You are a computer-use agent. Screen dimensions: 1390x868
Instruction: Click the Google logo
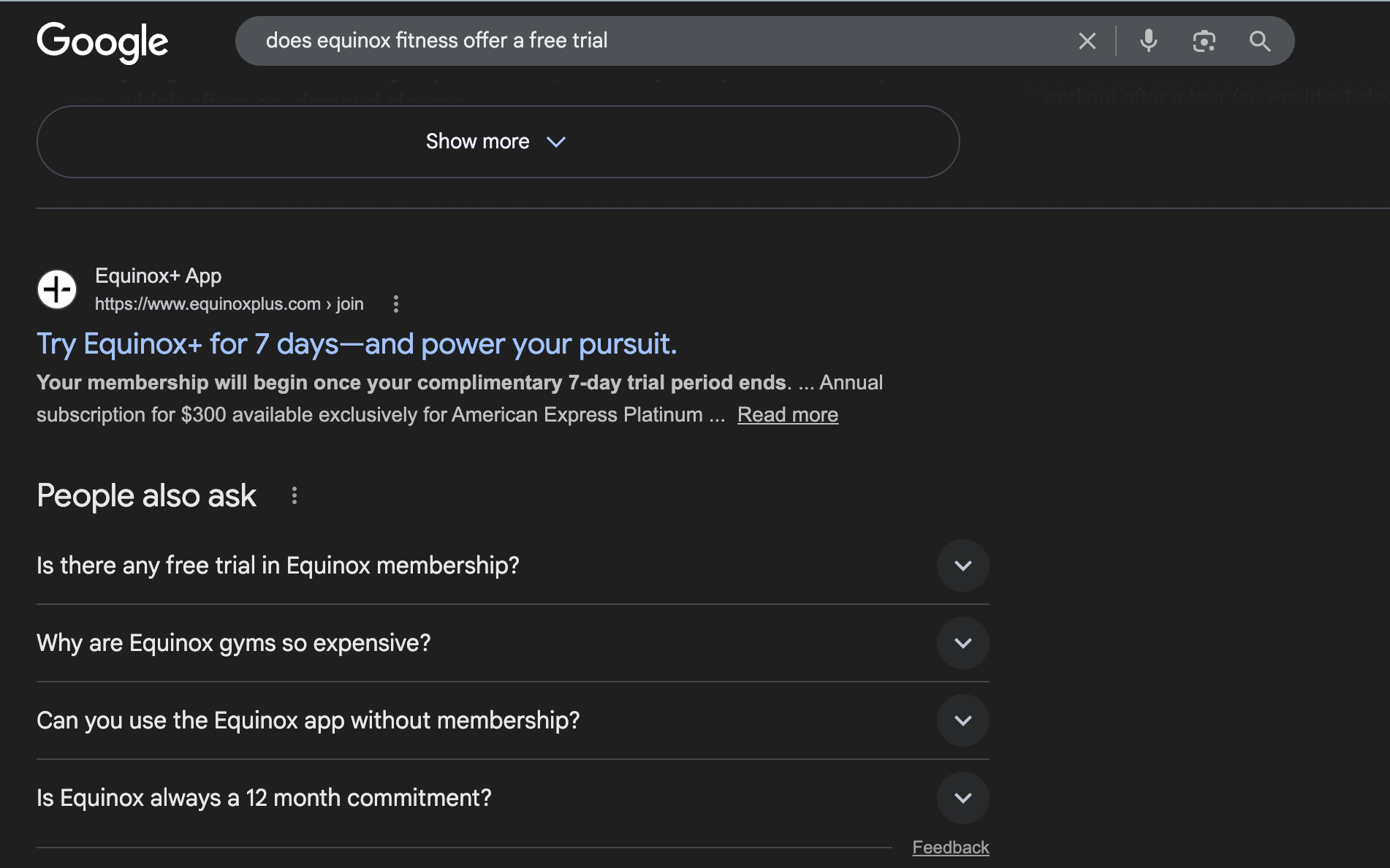tap(102, 42)
